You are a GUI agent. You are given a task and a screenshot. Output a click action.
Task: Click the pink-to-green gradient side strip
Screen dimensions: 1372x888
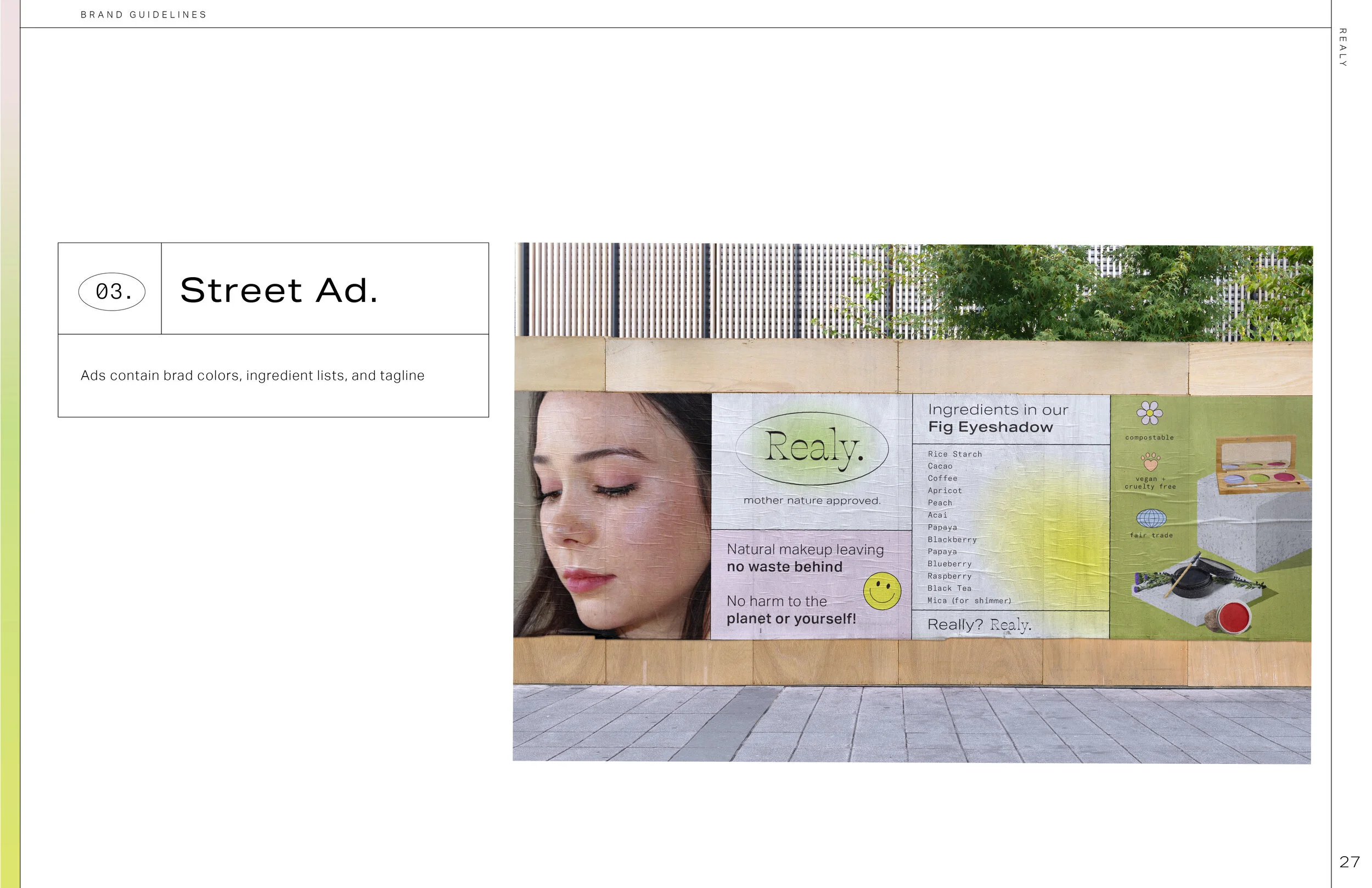10,444
